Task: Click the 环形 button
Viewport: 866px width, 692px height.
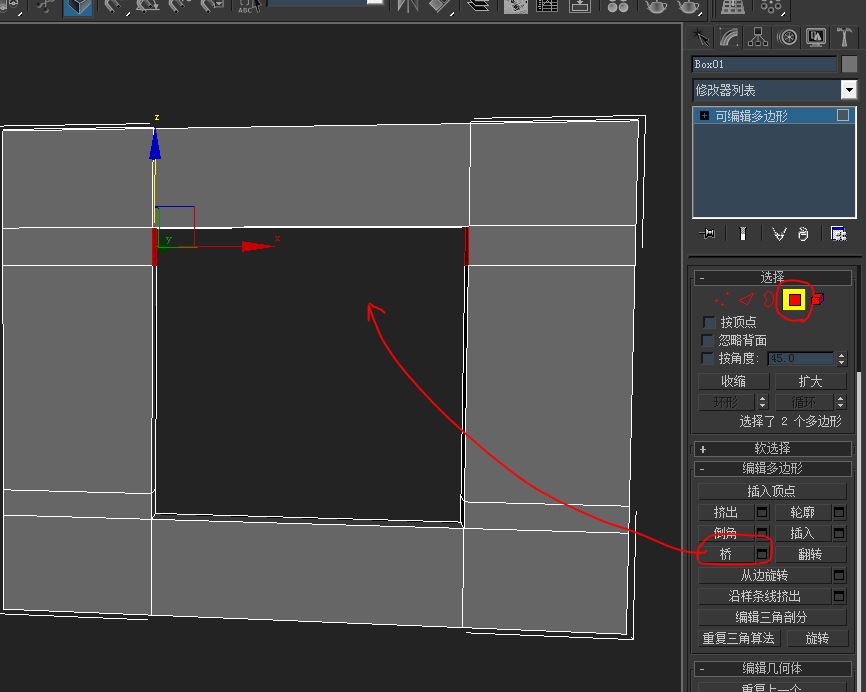Action: point(726,402)
